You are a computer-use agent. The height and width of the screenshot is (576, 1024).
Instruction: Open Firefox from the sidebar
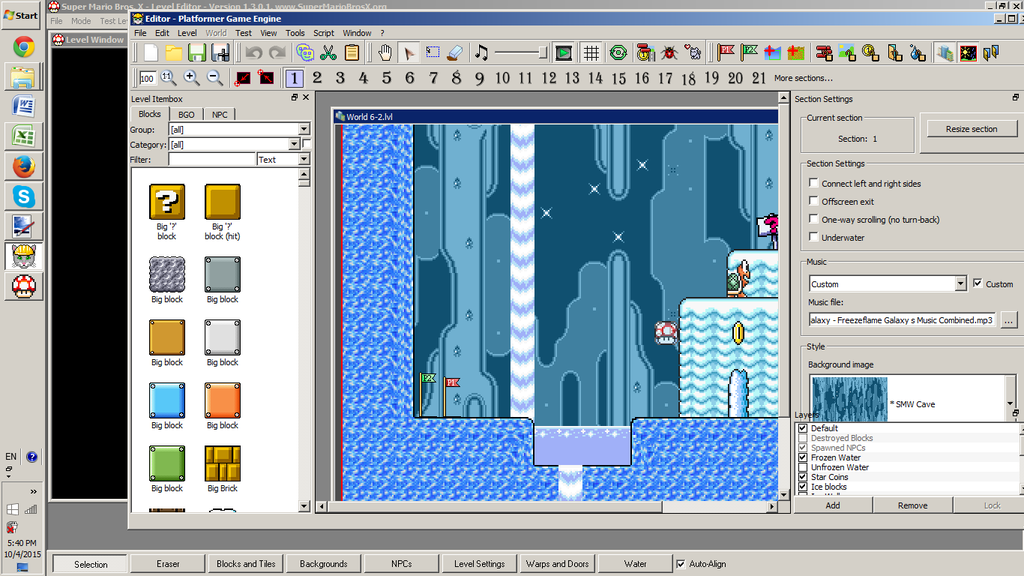[24, 167]
